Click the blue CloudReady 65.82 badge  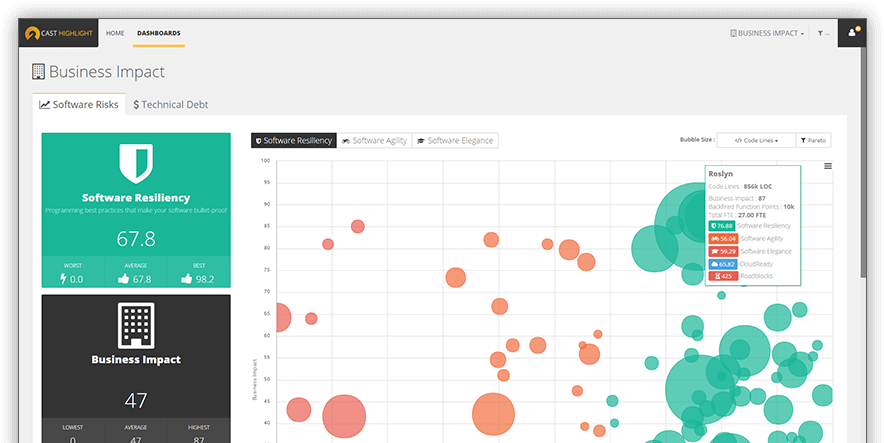click(x=723, y=263)
